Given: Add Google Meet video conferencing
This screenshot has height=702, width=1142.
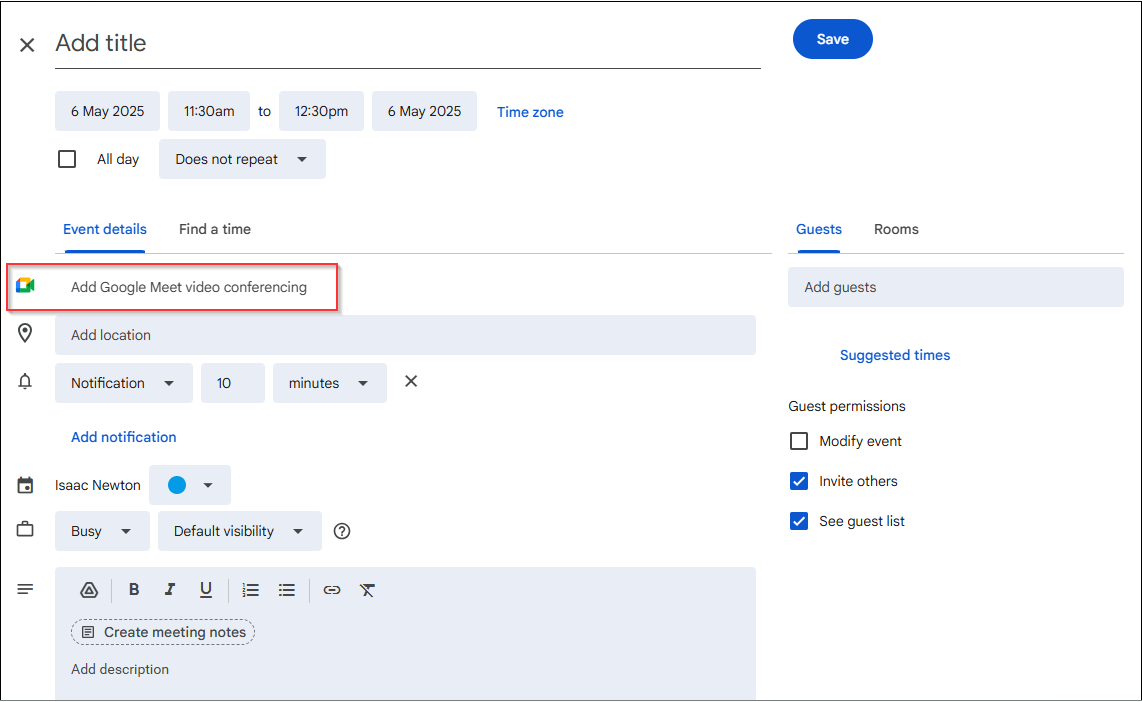Looking at the screenshot, I should click(189, 287).
